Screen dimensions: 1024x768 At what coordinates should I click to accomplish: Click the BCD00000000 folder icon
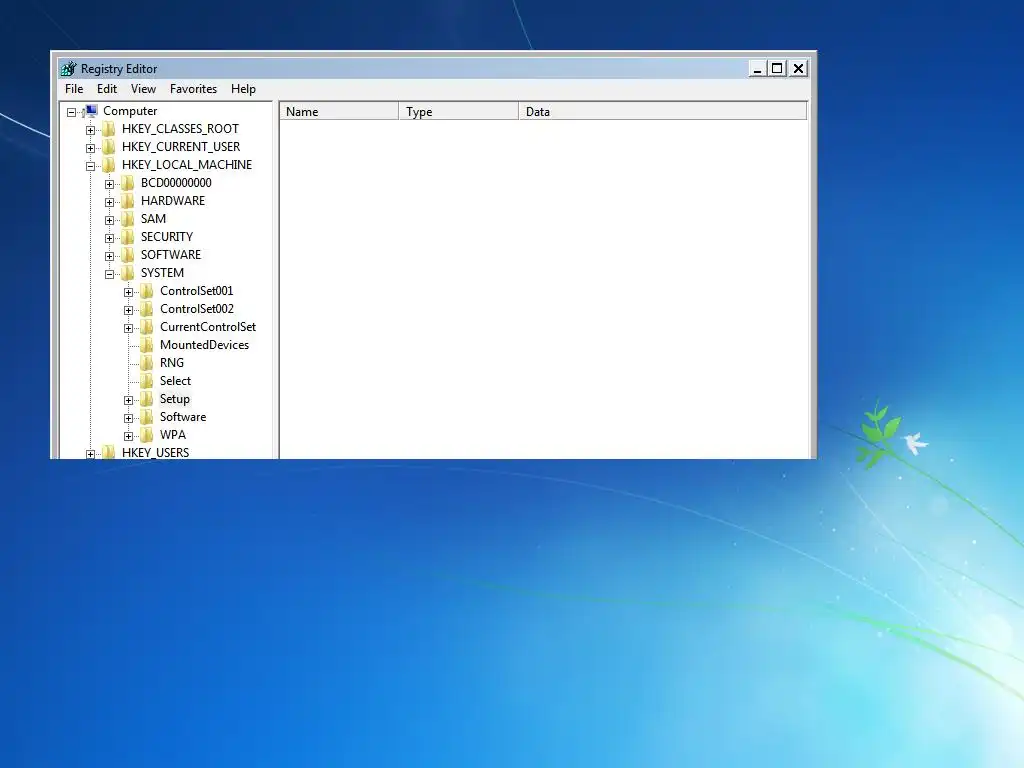[x=128, y=183]
